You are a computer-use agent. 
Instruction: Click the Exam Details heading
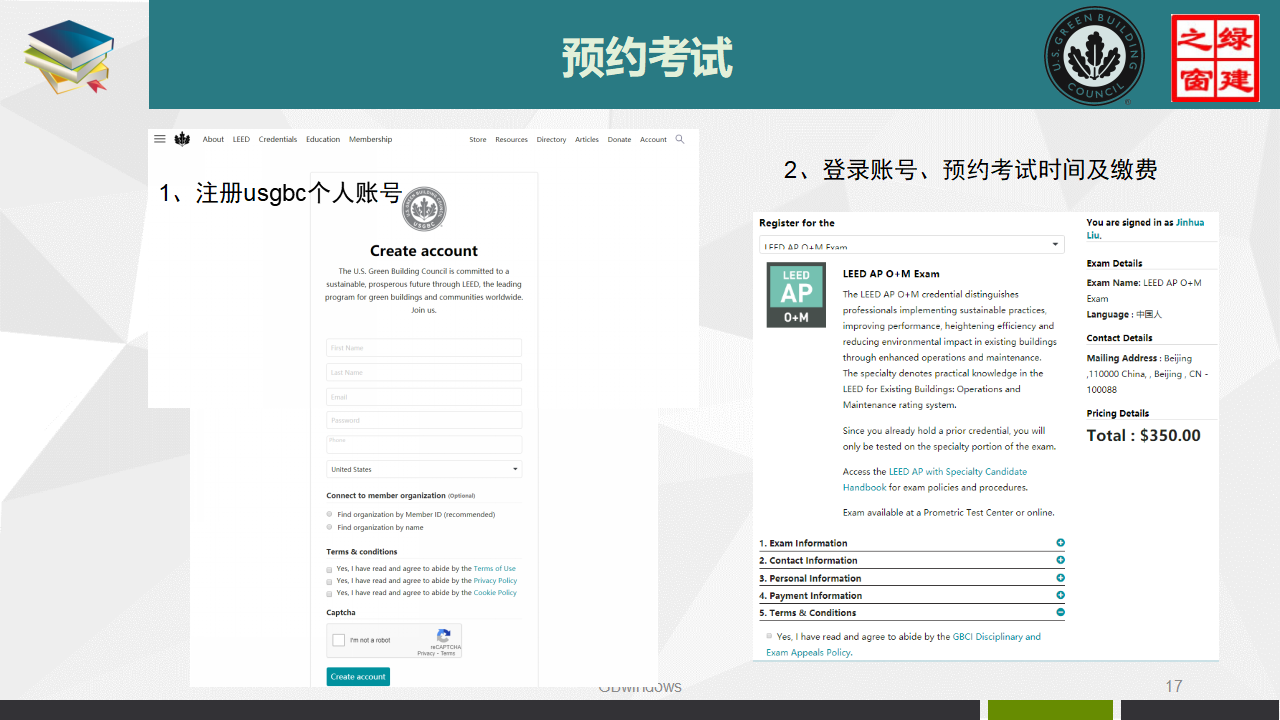pyautogui.click(x=1114, y=263)
